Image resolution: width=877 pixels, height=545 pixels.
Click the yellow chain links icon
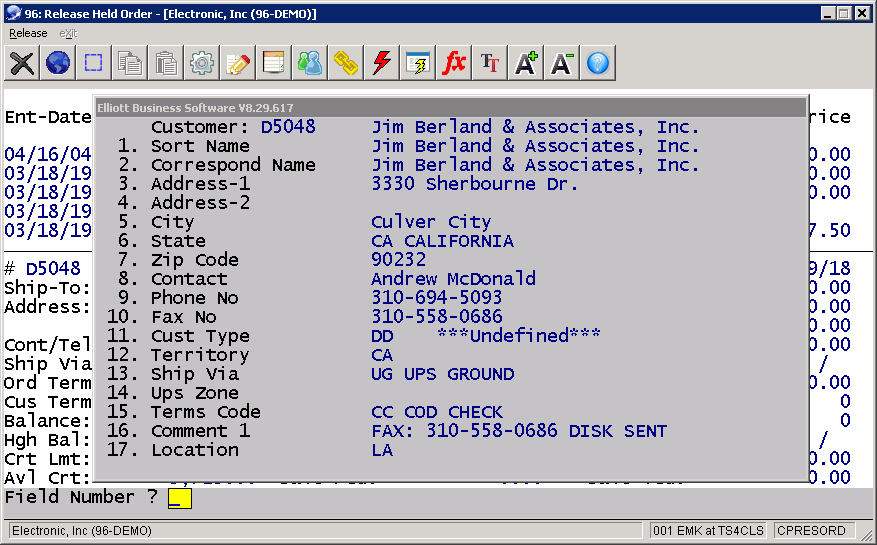click(345, 63)
